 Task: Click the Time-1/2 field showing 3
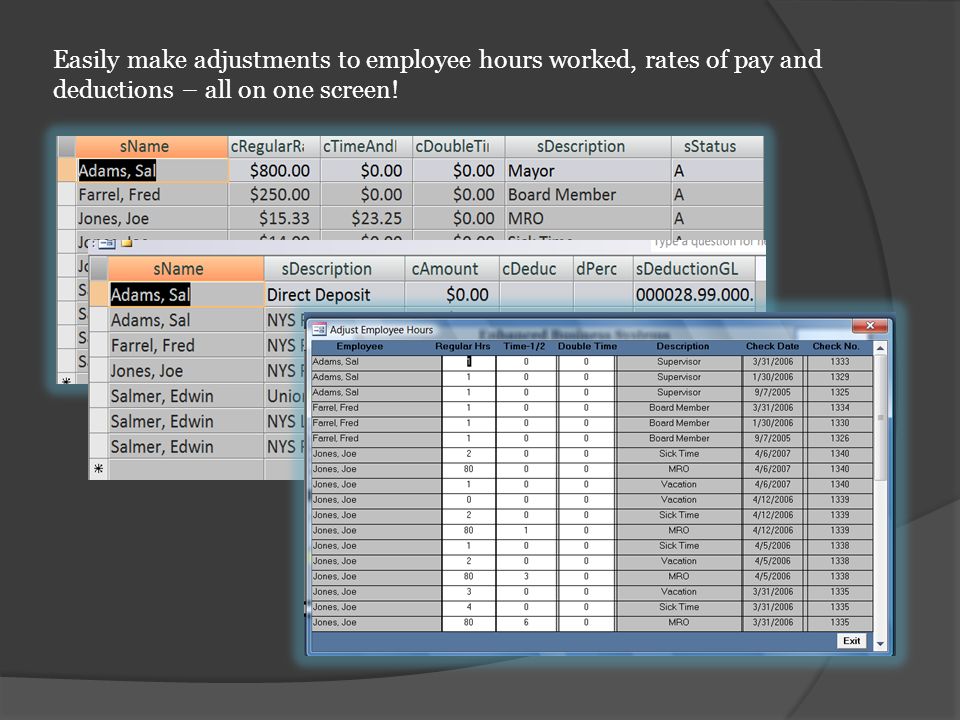(526, 576)
